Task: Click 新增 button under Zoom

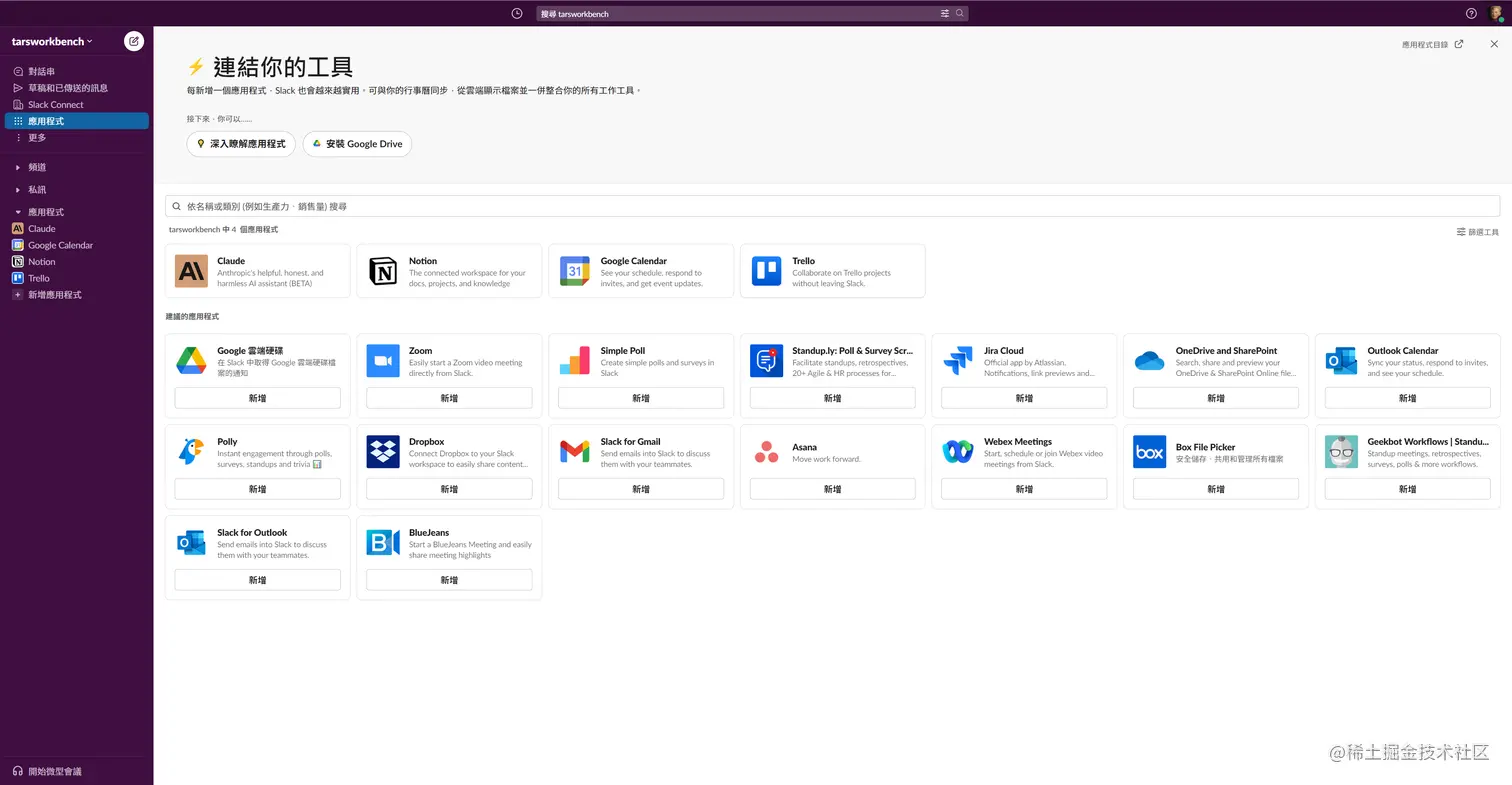Action: pos(449,398)
